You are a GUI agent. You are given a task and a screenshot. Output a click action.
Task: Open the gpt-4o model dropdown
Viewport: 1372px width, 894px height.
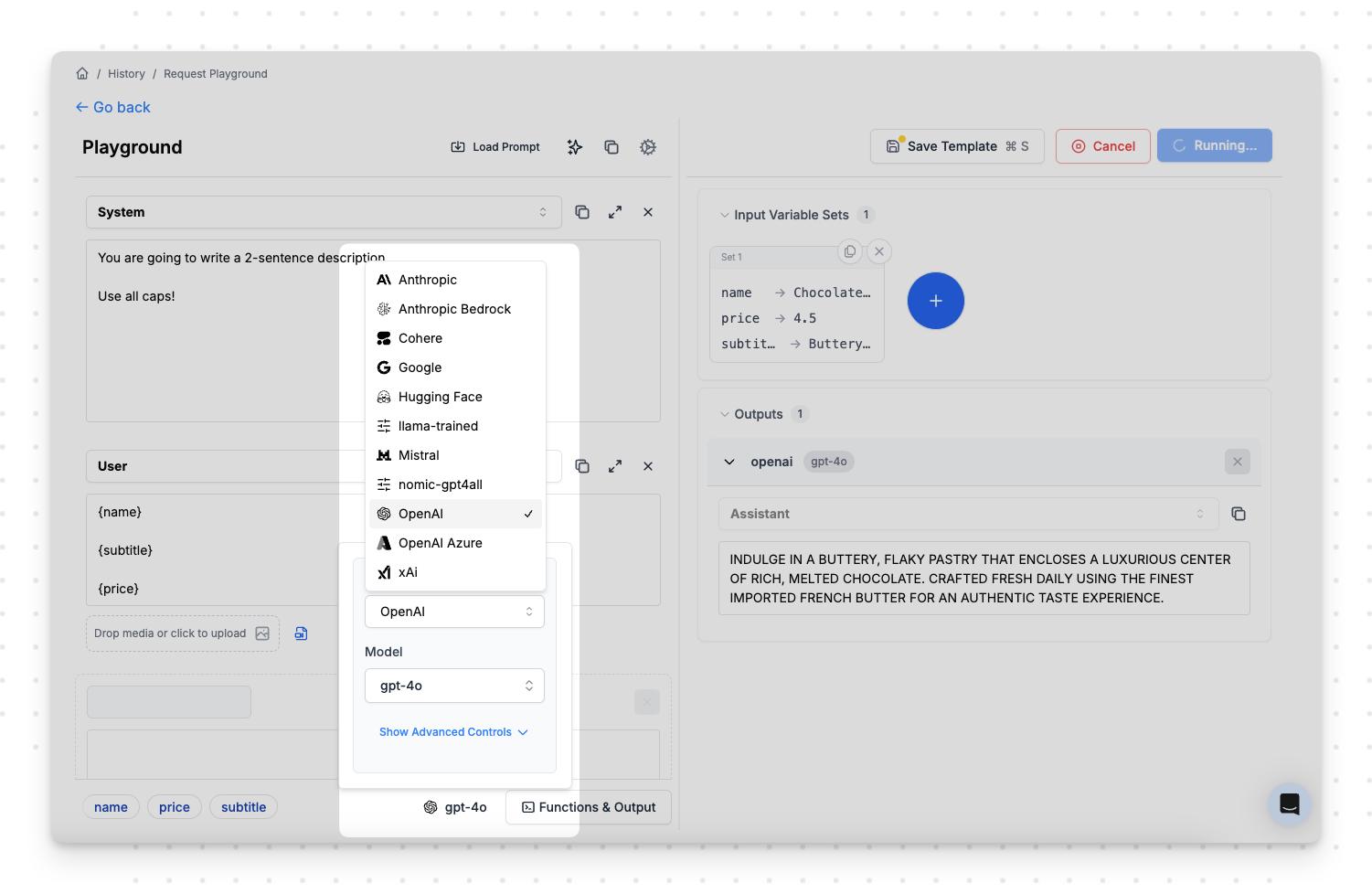[454, 686]
